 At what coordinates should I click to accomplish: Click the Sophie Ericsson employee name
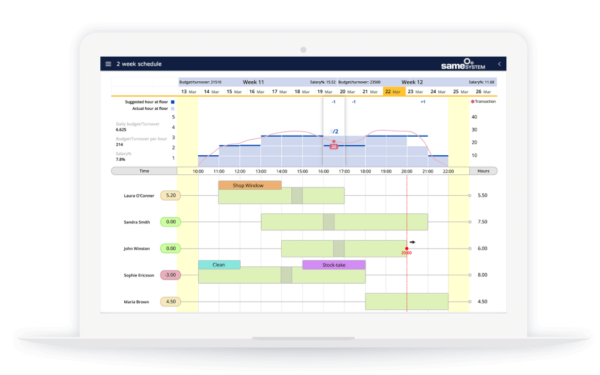pyautogui.click(x=139, y=275)
